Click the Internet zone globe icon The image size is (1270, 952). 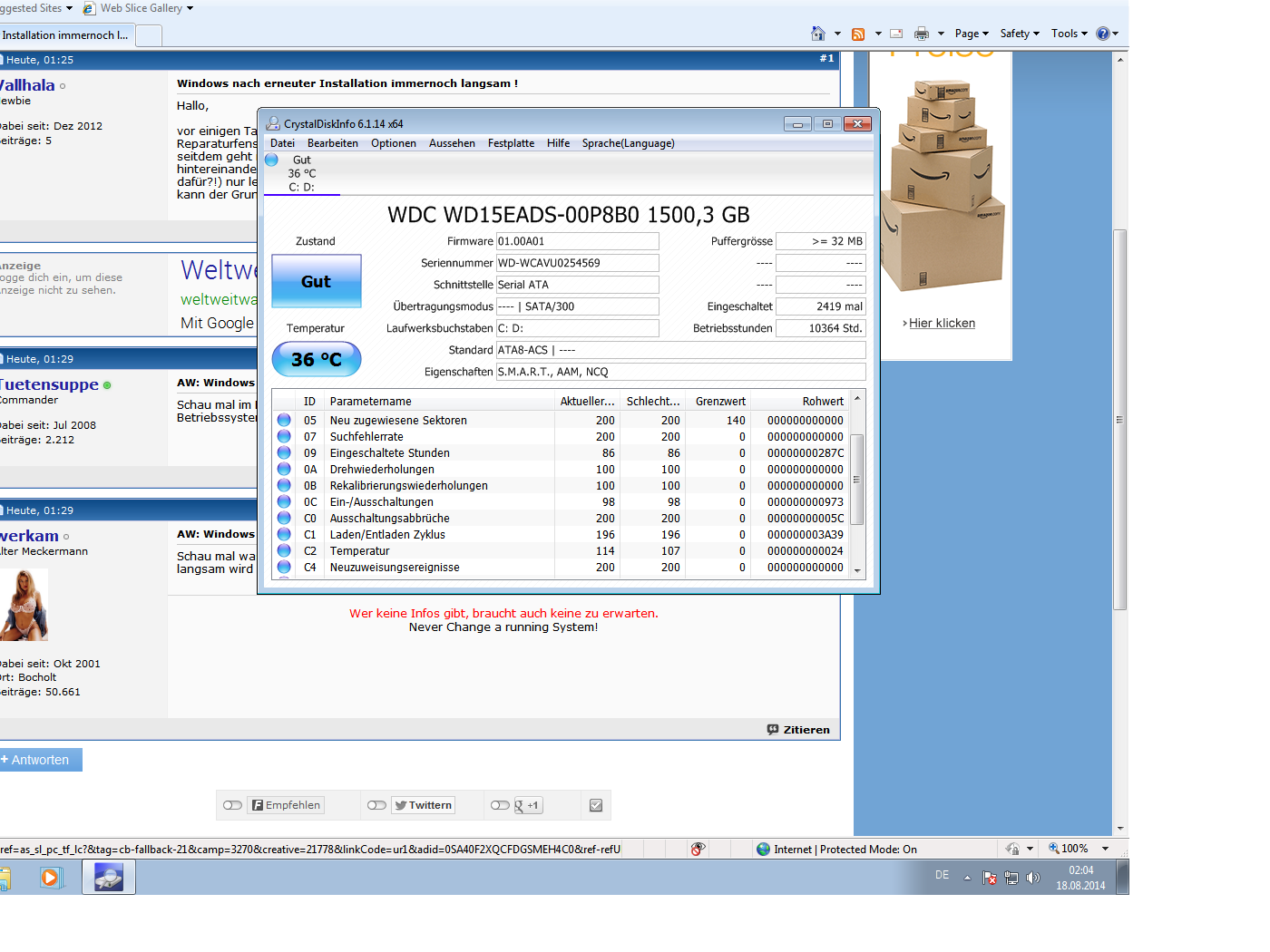tap(763, 849)
